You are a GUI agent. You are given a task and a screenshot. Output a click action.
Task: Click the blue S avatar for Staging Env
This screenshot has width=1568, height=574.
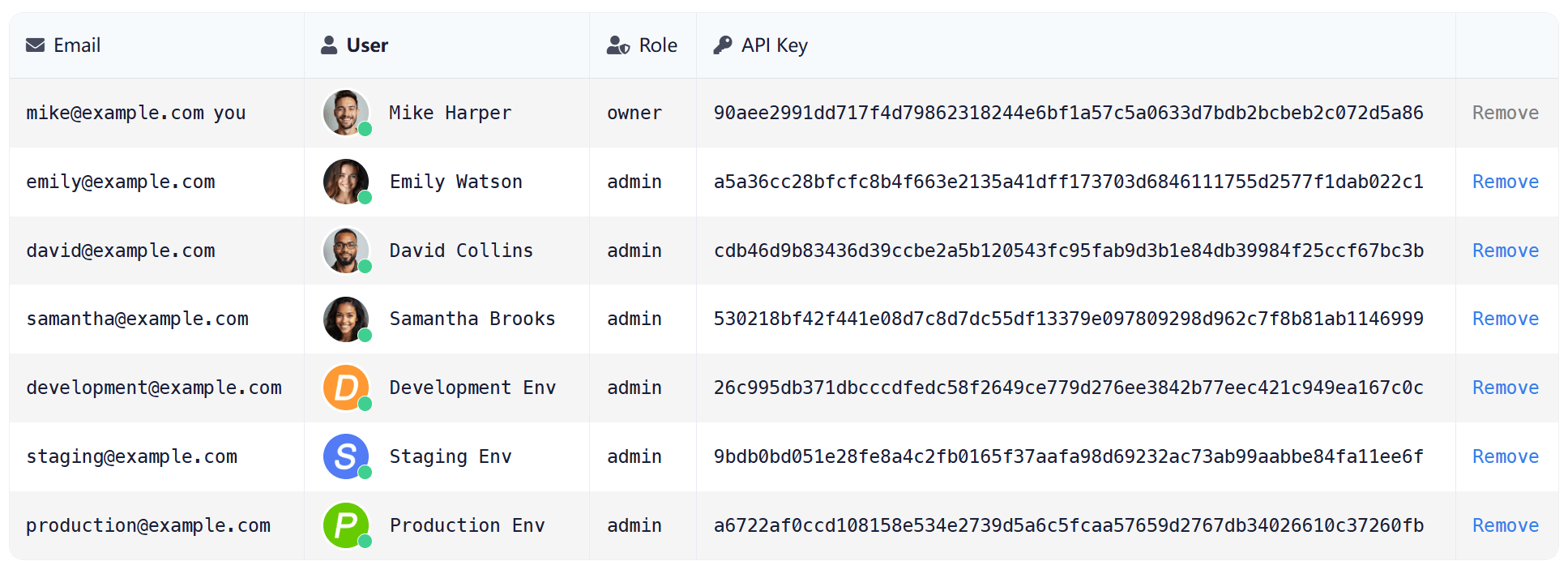tap(346, 456)
